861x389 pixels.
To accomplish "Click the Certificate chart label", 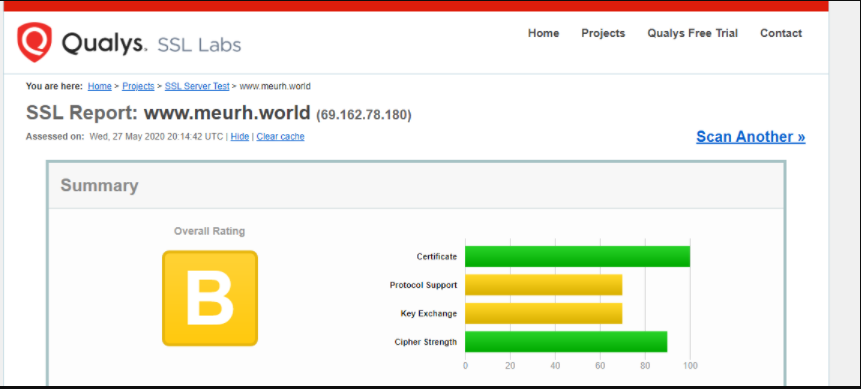I will tap(437, 257).
